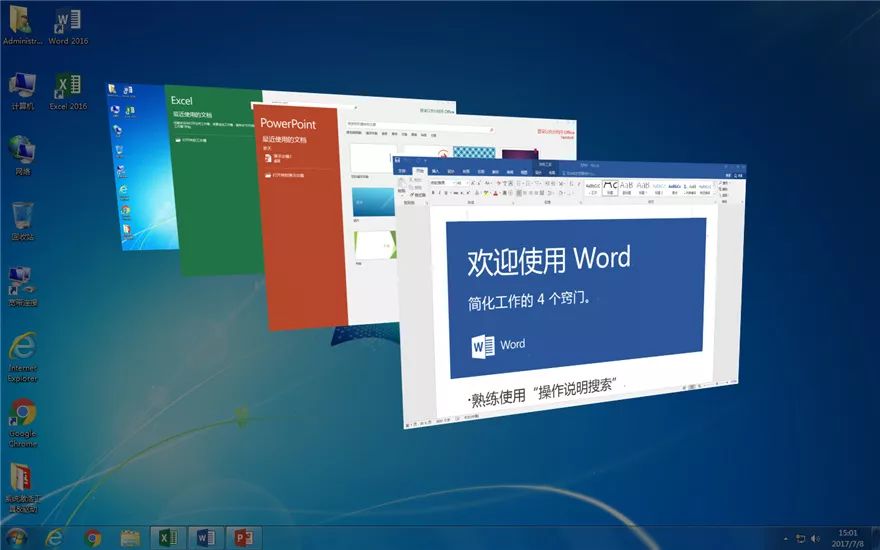Select the first 正文 style in Word's gallery
Screen dimensions: 880x550
(593, 188)
